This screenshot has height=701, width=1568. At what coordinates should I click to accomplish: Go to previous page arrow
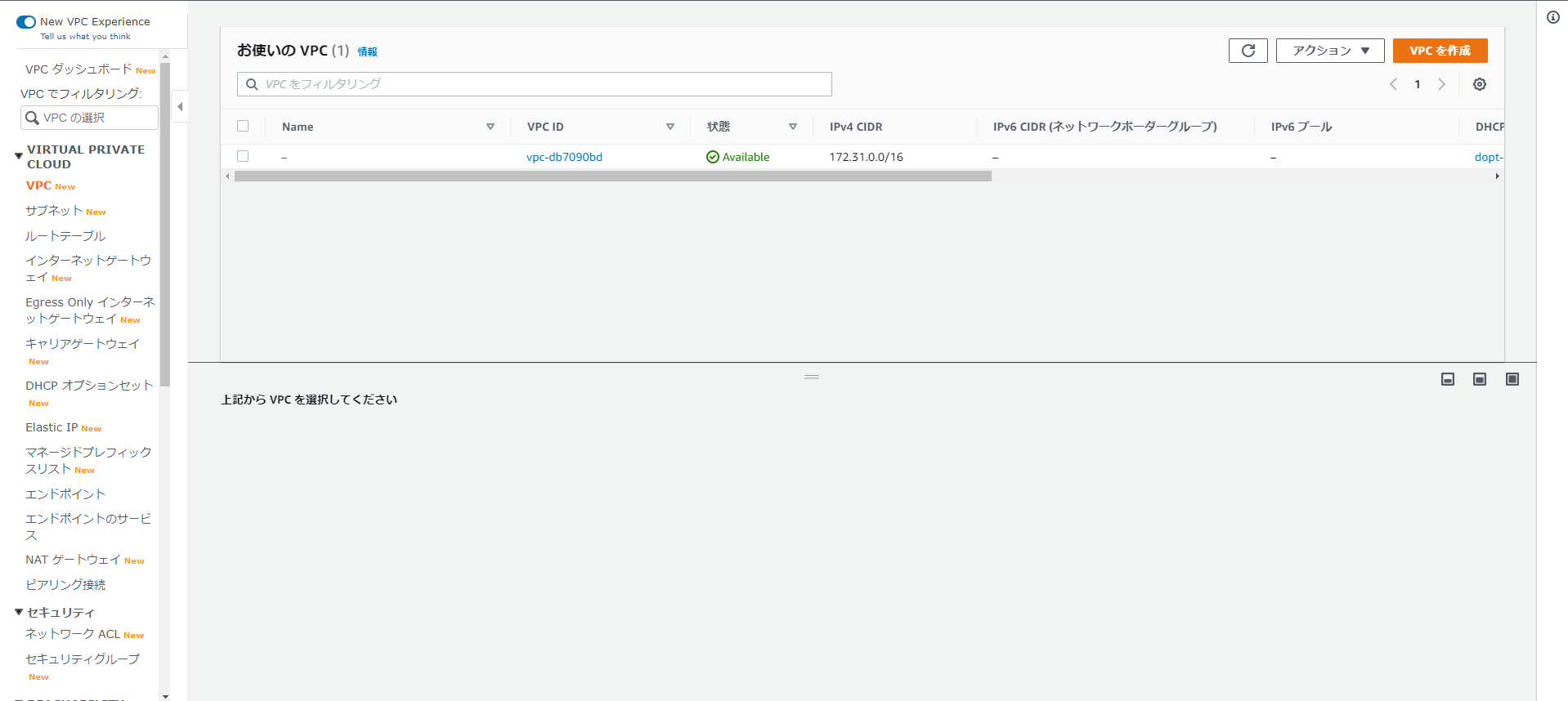click(x=1393, y=84)
